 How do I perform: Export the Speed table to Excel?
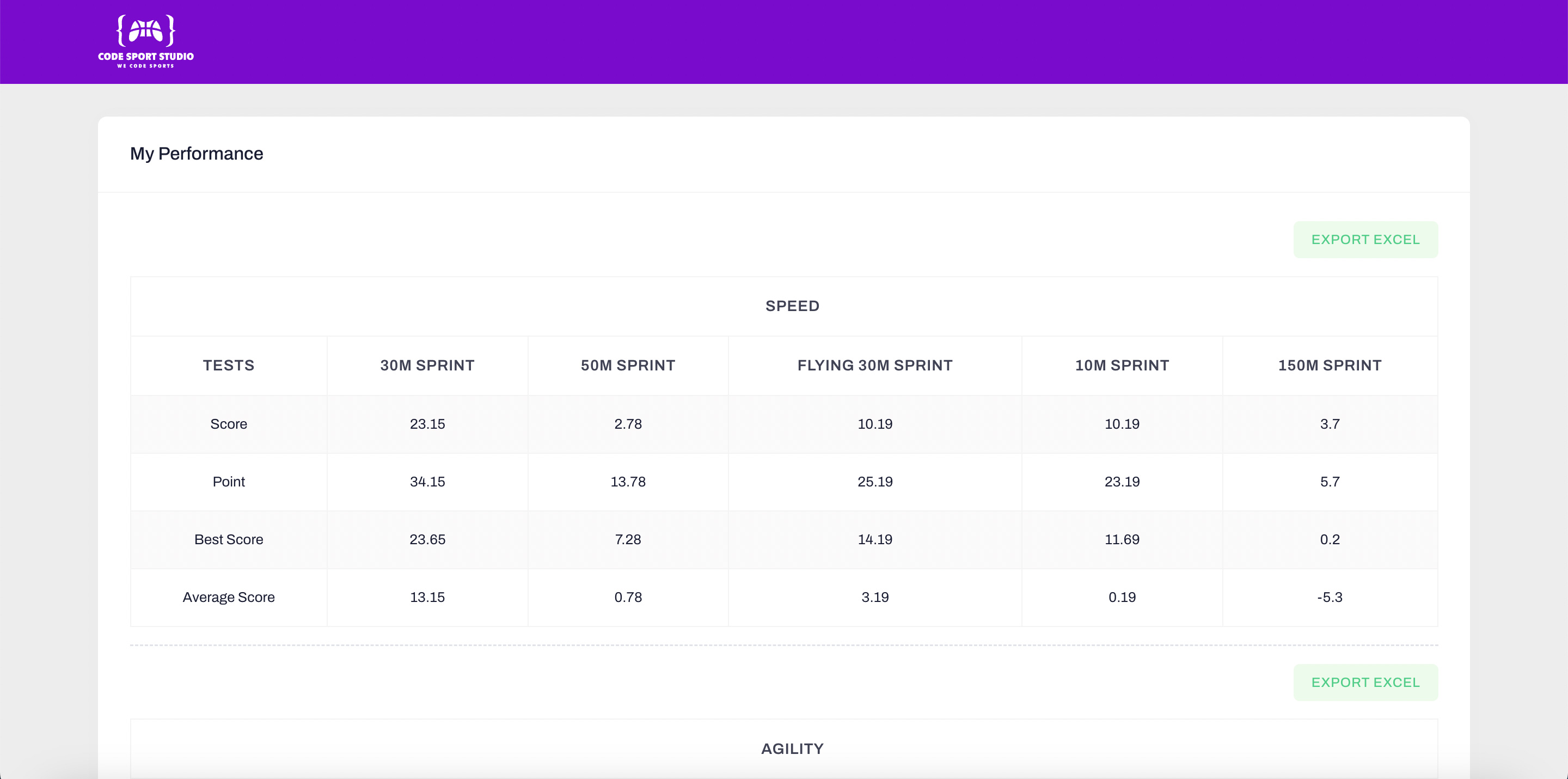pyautogui.click(x=1365, y=239)
